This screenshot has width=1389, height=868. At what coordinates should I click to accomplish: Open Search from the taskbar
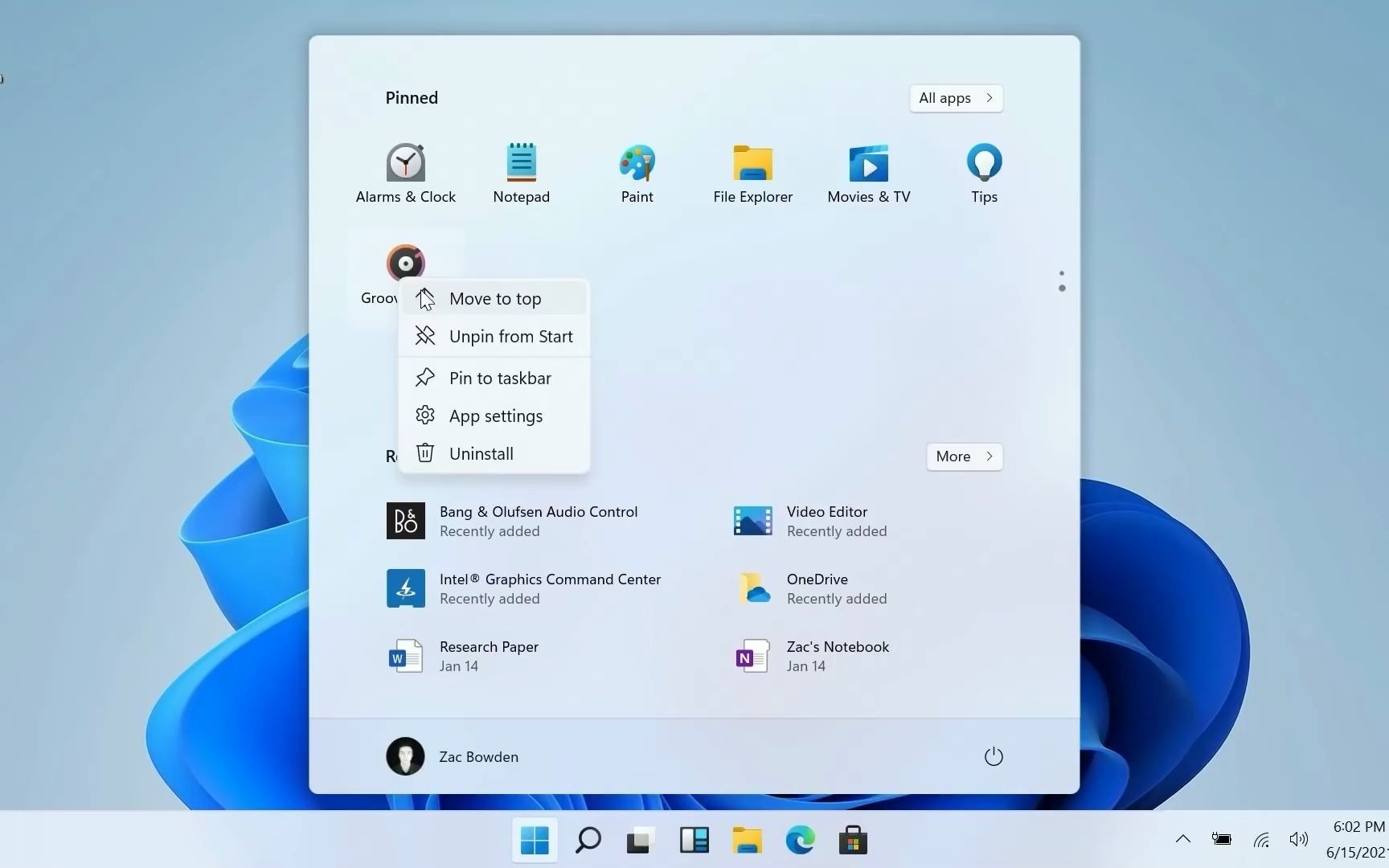pos(588,841)
